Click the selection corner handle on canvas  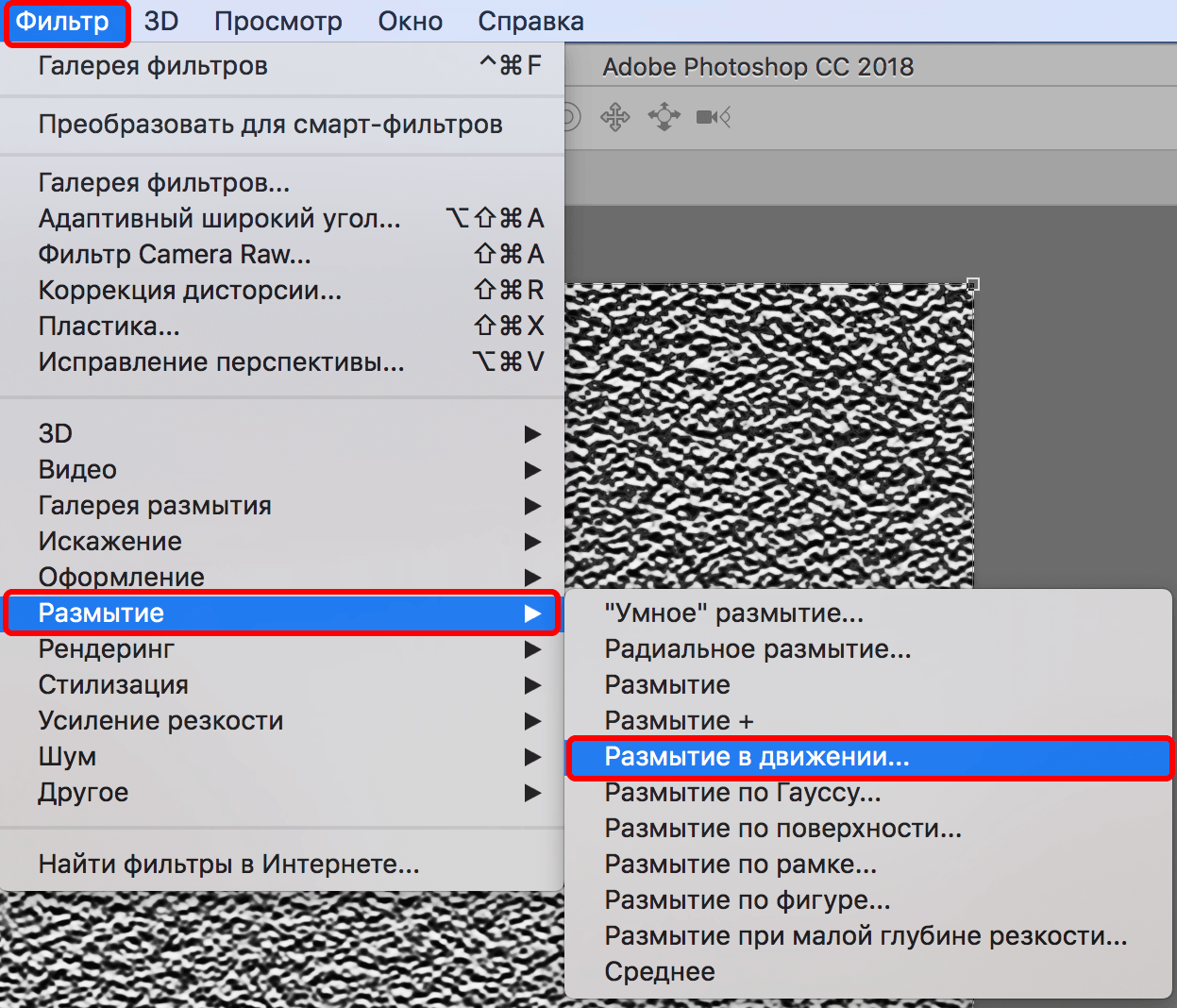pos(973,284)
